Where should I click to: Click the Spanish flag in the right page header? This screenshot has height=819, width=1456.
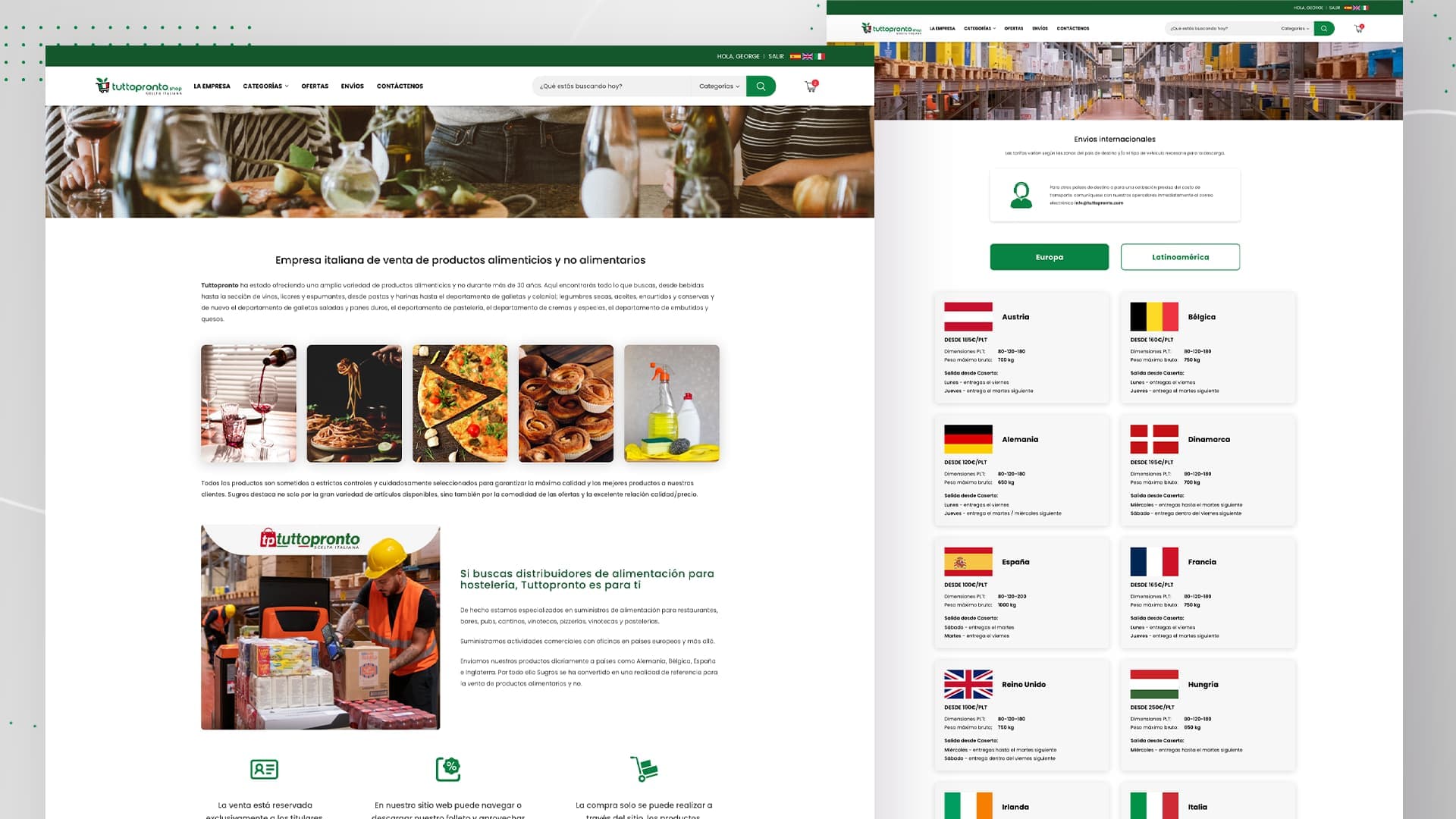click(x=1348, y=8)
